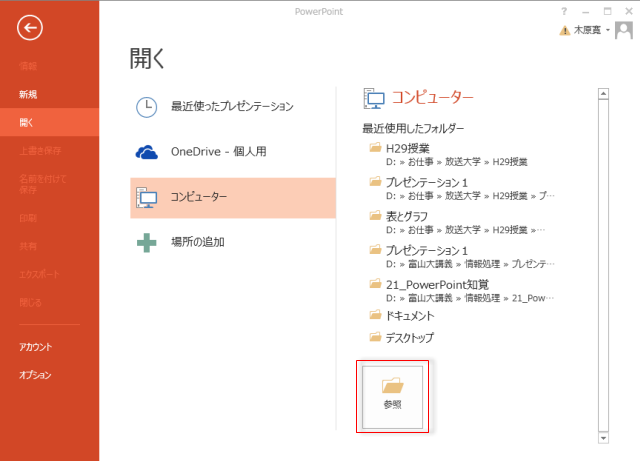Screen dimensions: 640x461
Task: Click the green plus add place icon
Action: pos(147,243)
